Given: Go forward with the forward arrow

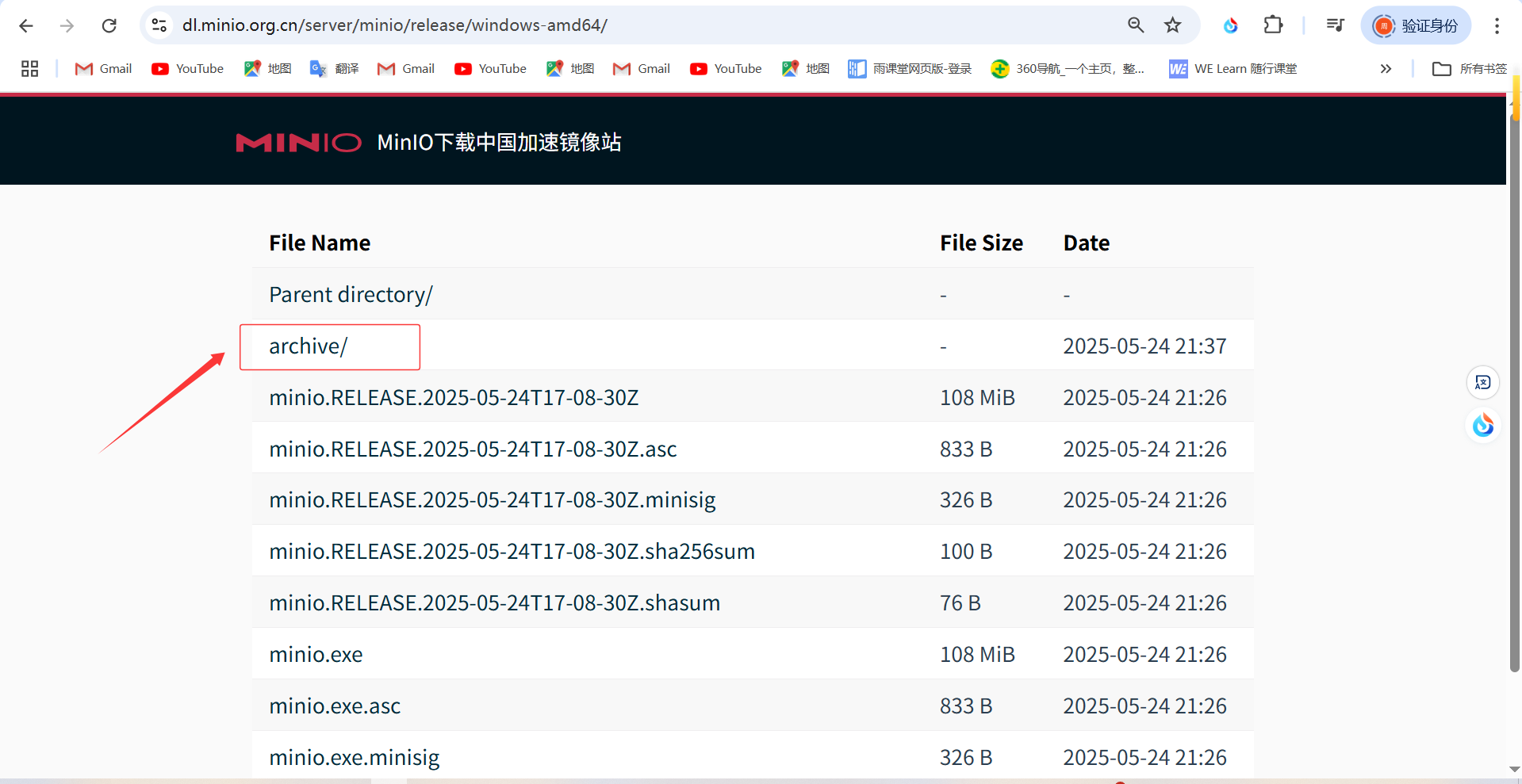Looking at the screenshot, I should pyautogui.click(x=67, y=25).
